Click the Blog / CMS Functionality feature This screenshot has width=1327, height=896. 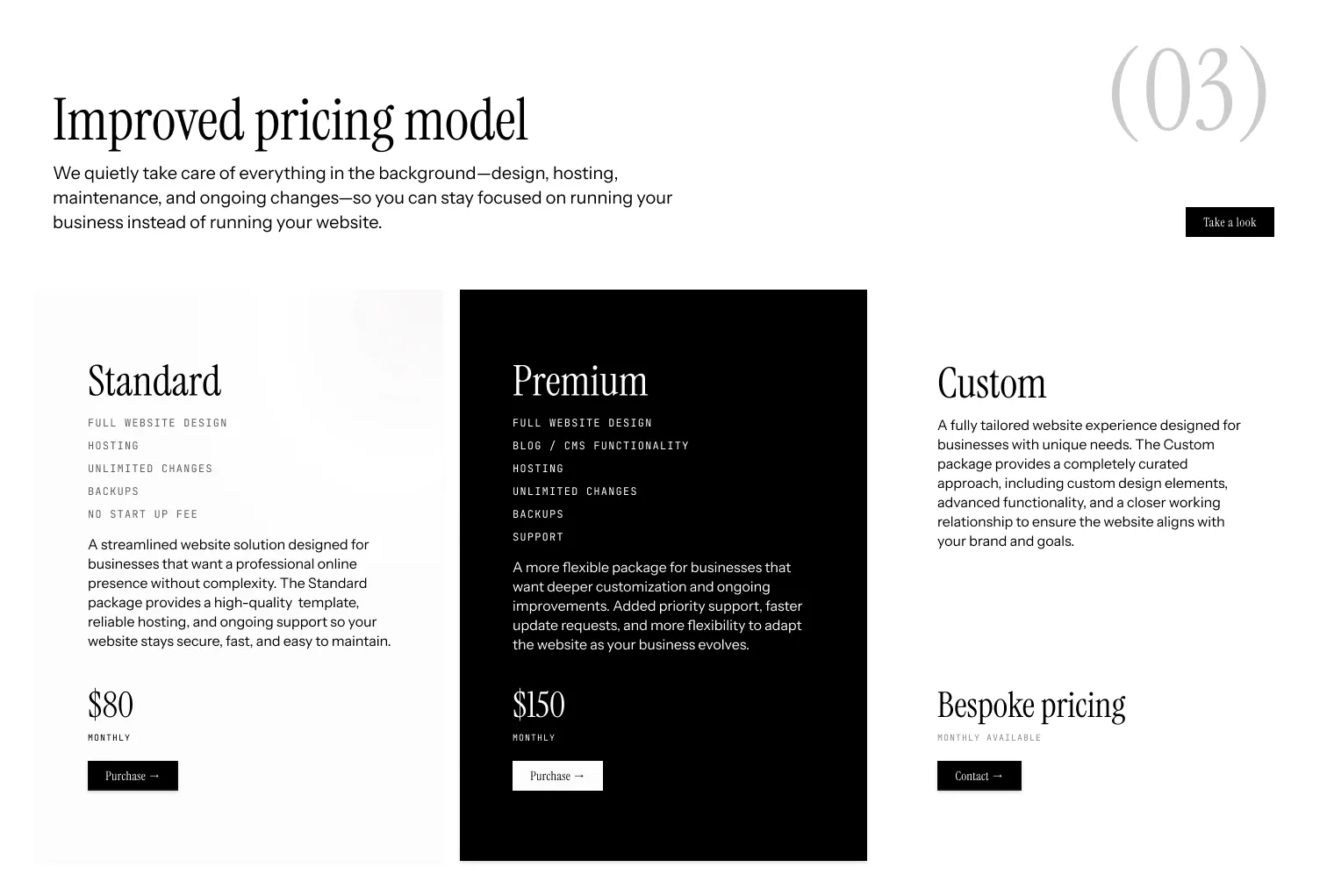pos(600,446)
